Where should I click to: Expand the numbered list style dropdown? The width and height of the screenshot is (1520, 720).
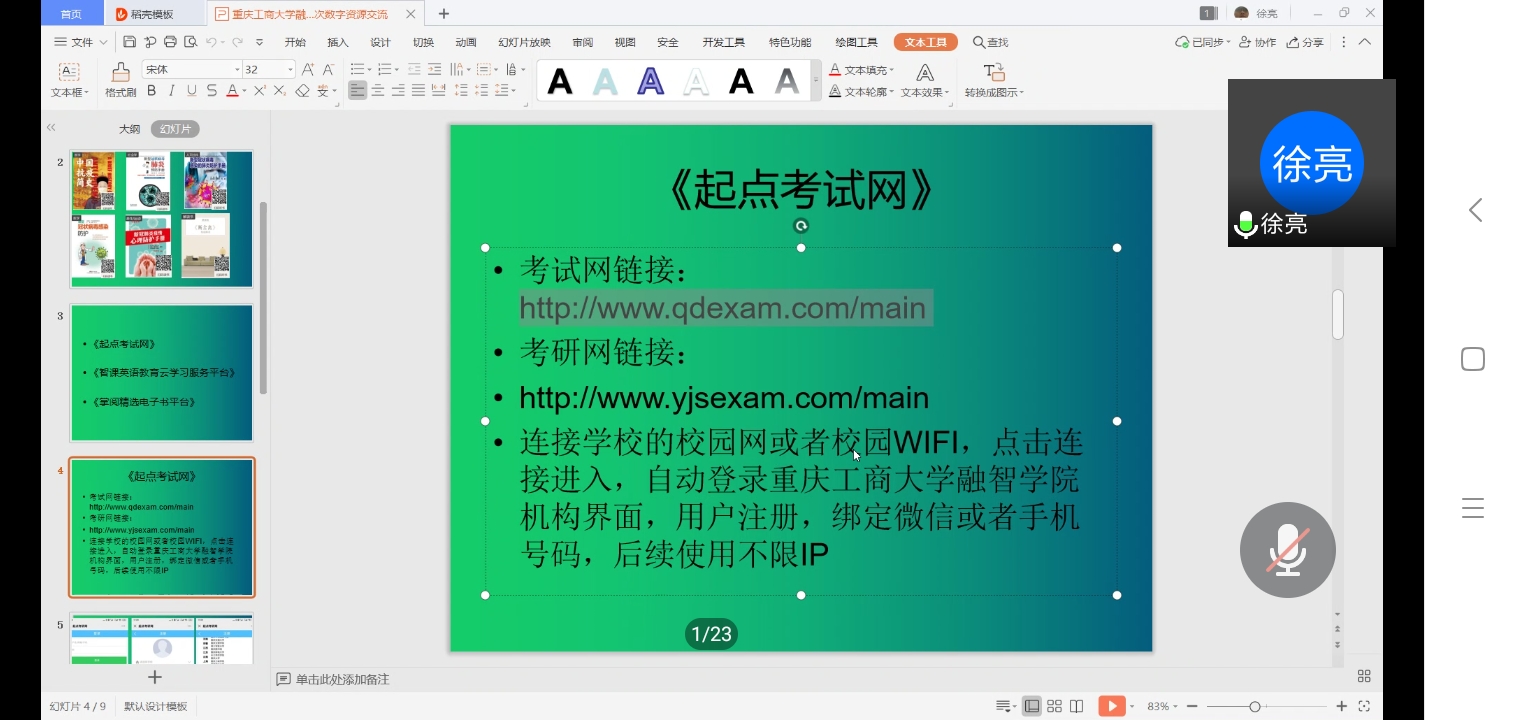click(396, 69)
